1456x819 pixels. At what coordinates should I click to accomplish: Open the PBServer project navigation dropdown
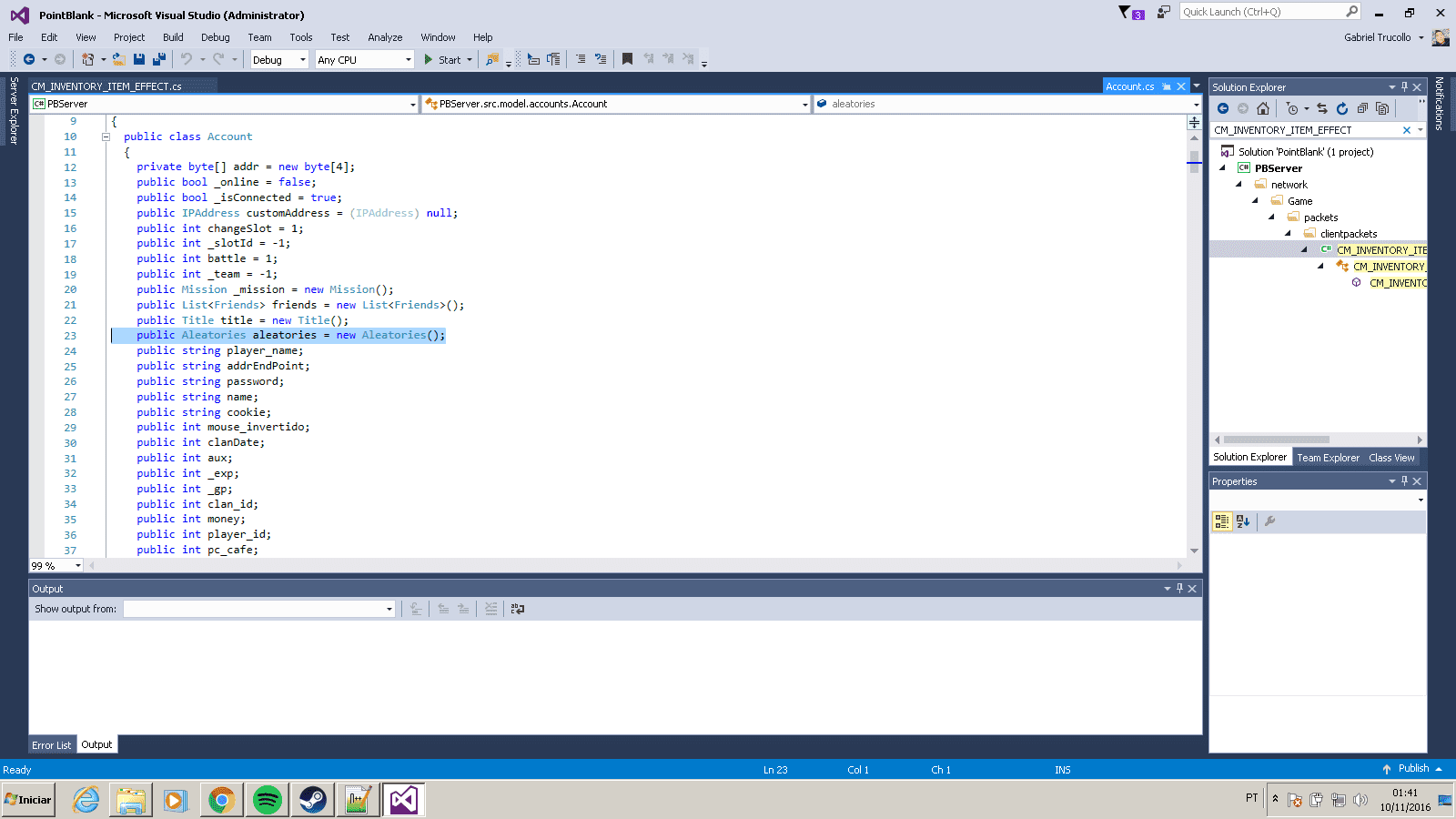click(x=412, y=104)
